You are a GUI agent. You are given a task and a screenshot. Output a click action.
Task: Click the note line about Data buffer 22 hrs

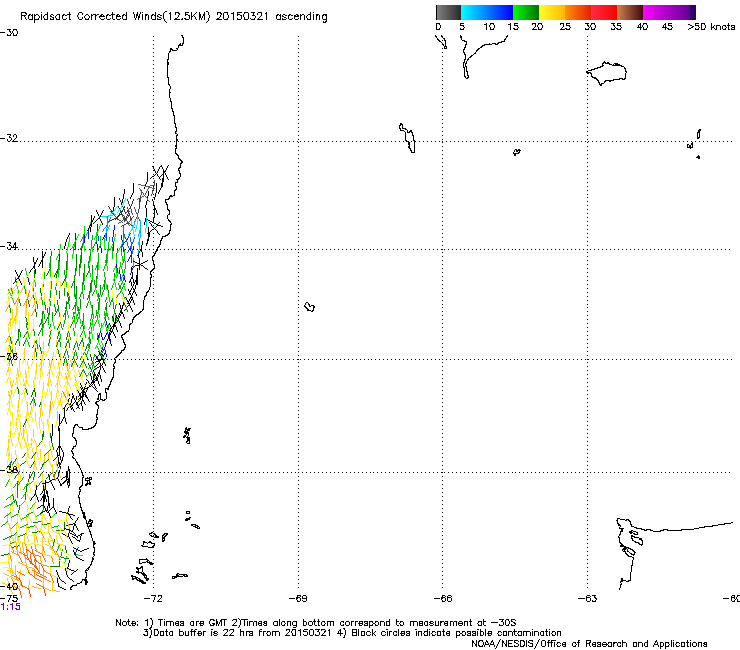(x=352, y=633)
